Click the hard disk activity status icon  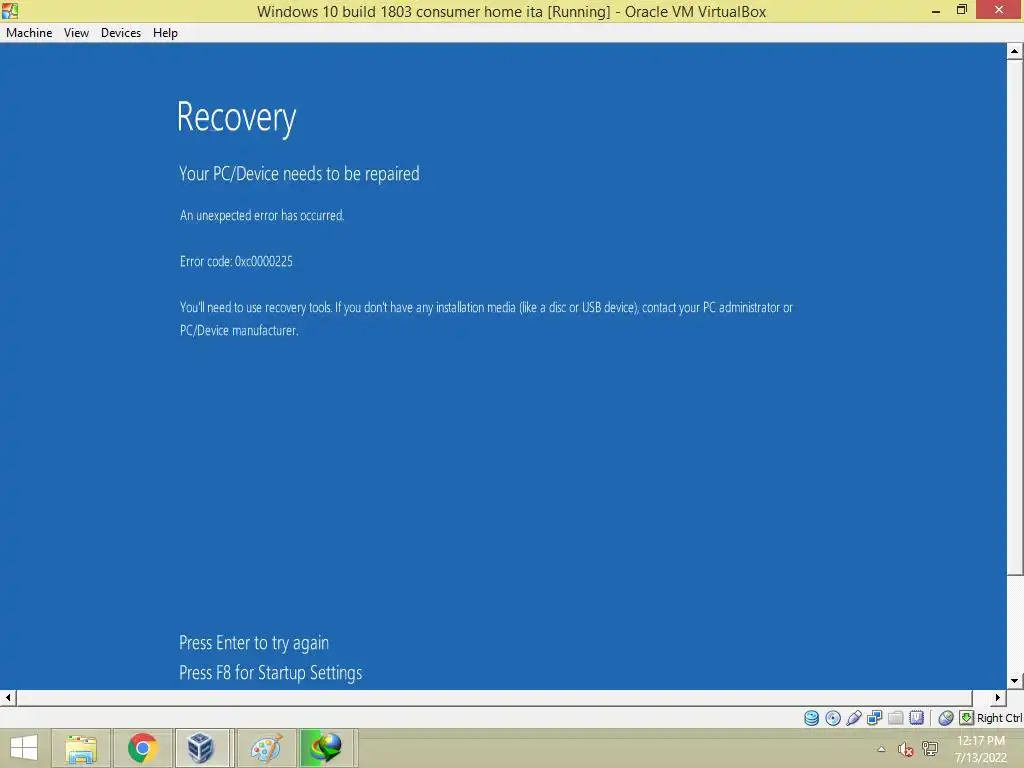coord(811,718)
